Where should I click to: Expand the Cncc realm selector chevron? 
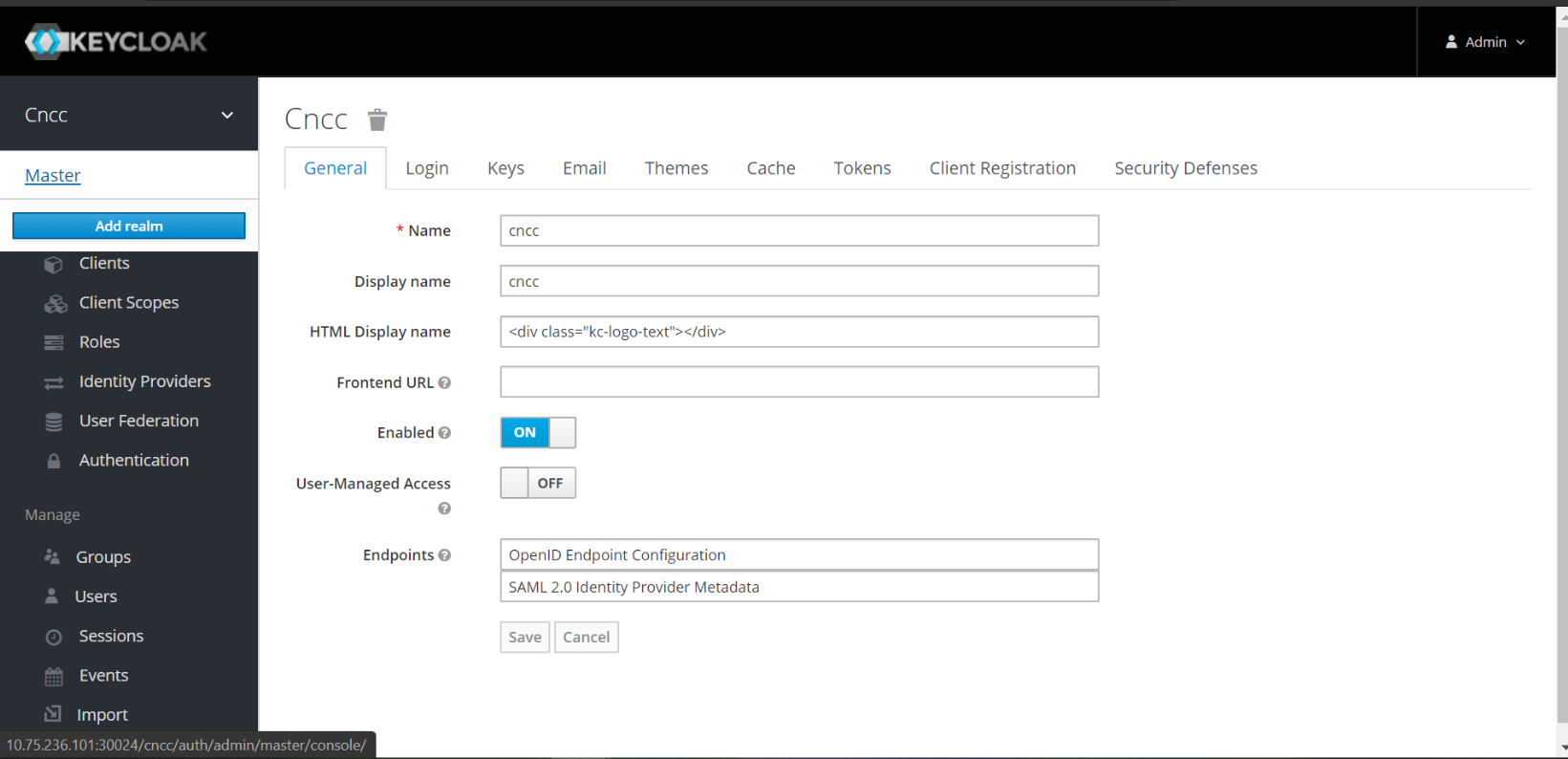(x=227, y=116)
